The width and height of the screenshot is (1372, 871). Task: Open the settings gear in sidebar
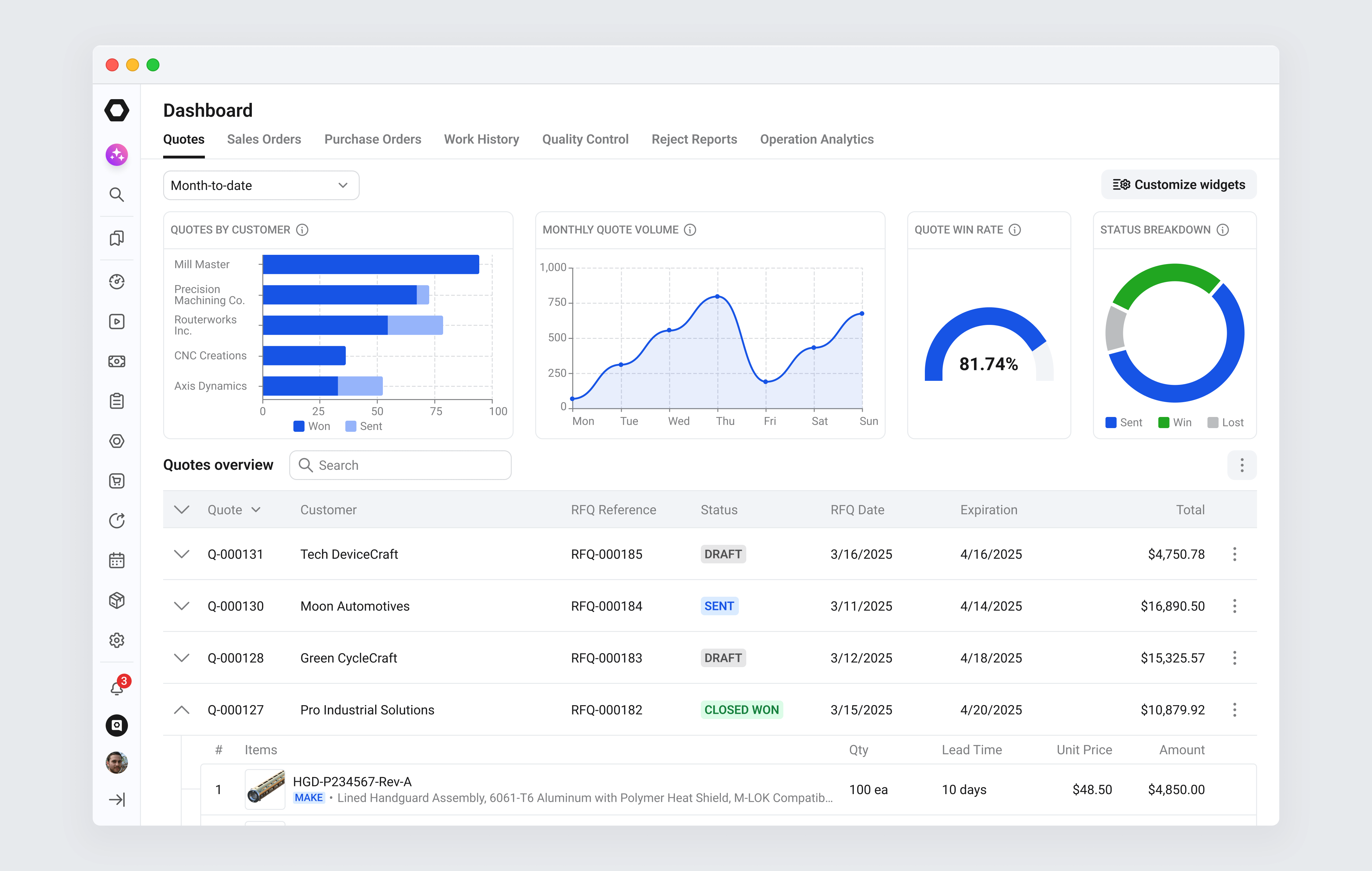coord(117,640)
